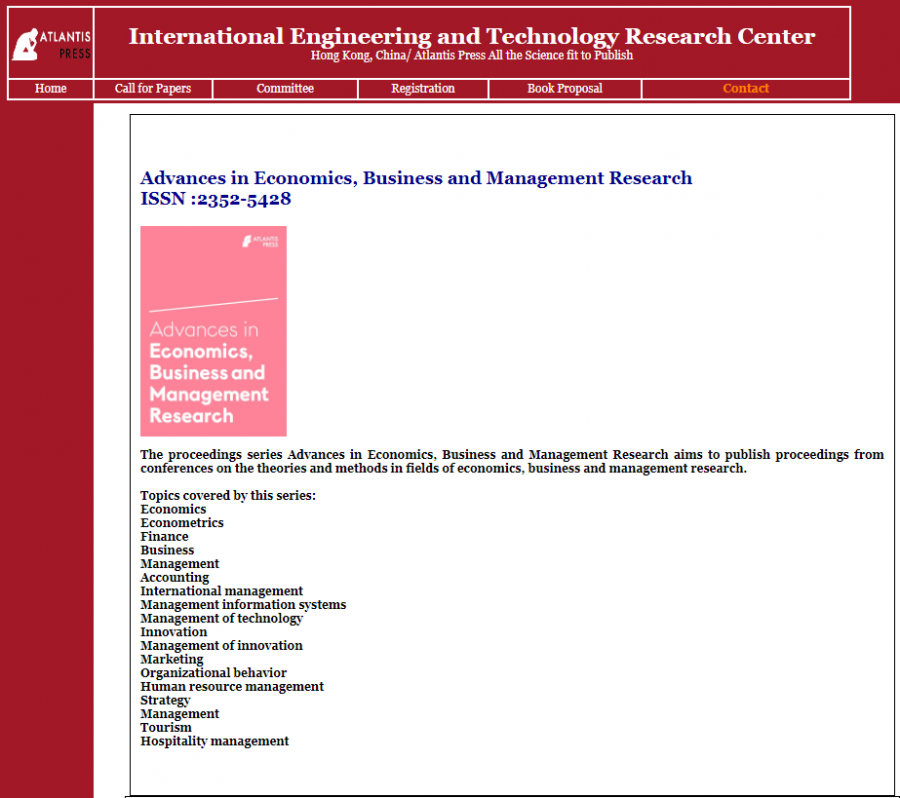Click the 'Finance' topic line
The height and width of the screenshot is (798, 900).
[164, 537]
